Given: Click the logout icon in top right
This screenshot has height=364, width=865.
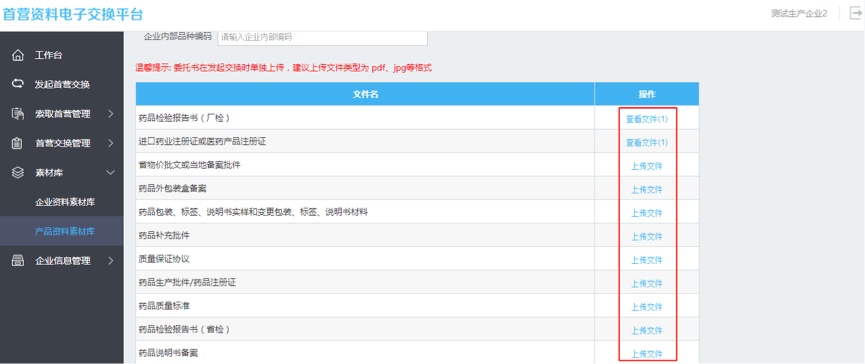Looking at the screenshot, I should 856,14.
